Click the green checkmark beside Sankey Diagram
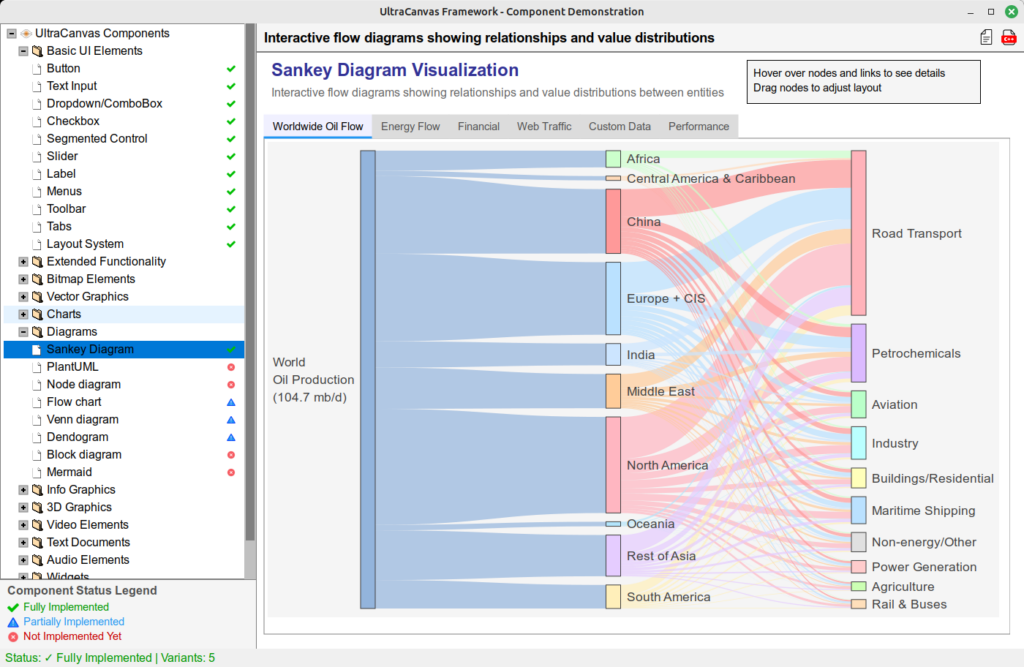This screenshot has width=1024, height=667. (231, 350)
